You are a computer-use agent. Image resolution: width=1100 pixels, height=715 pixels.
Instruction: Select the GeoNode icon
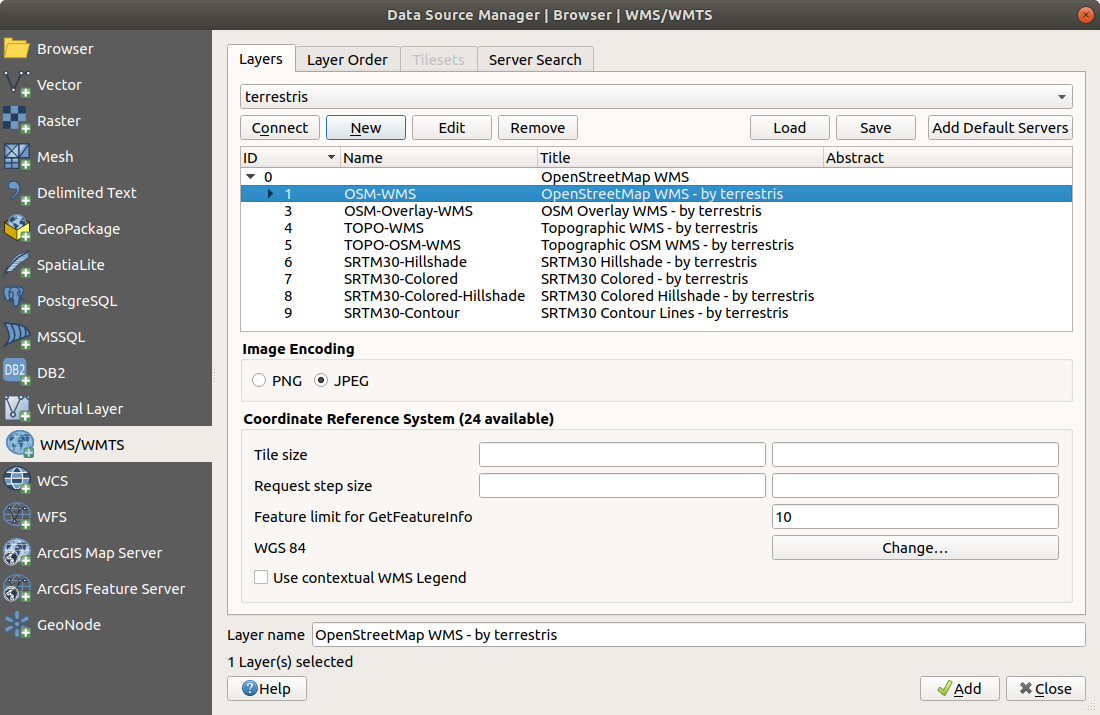point(18,625)
